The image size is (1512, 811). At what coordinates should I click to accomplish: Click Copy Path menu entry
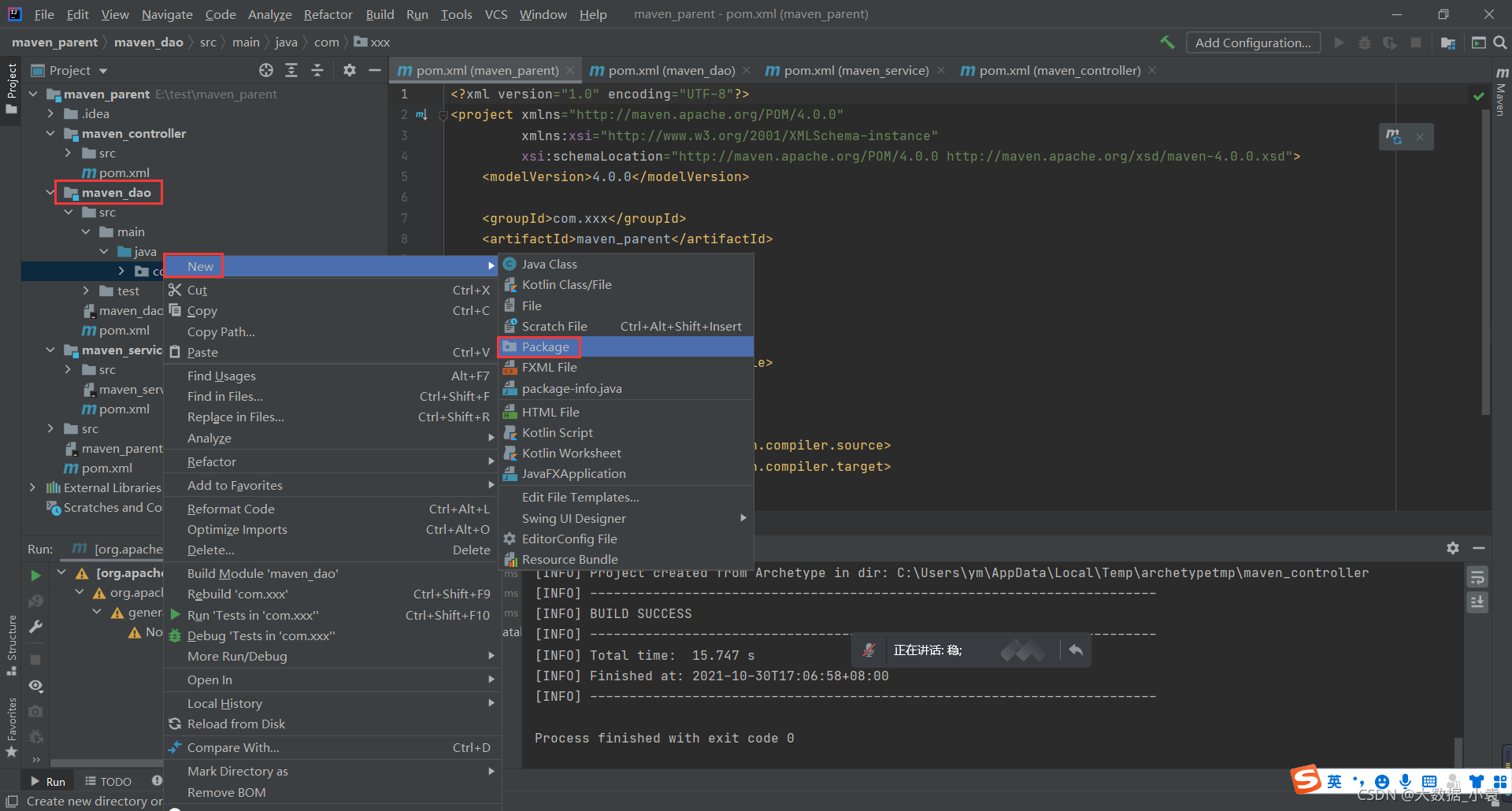332,332
